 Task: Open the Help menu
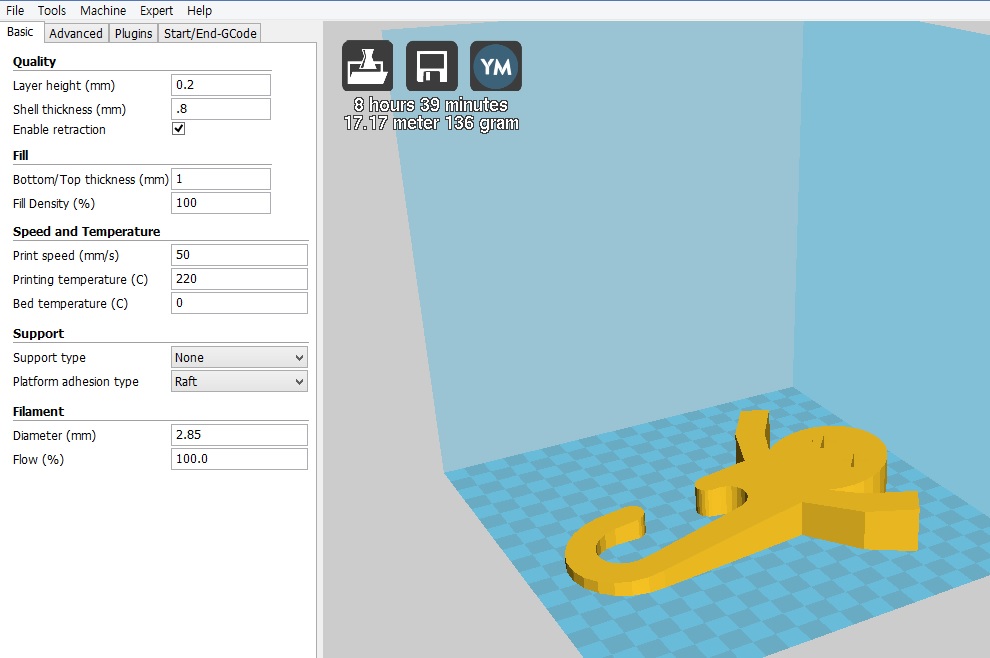200,11
